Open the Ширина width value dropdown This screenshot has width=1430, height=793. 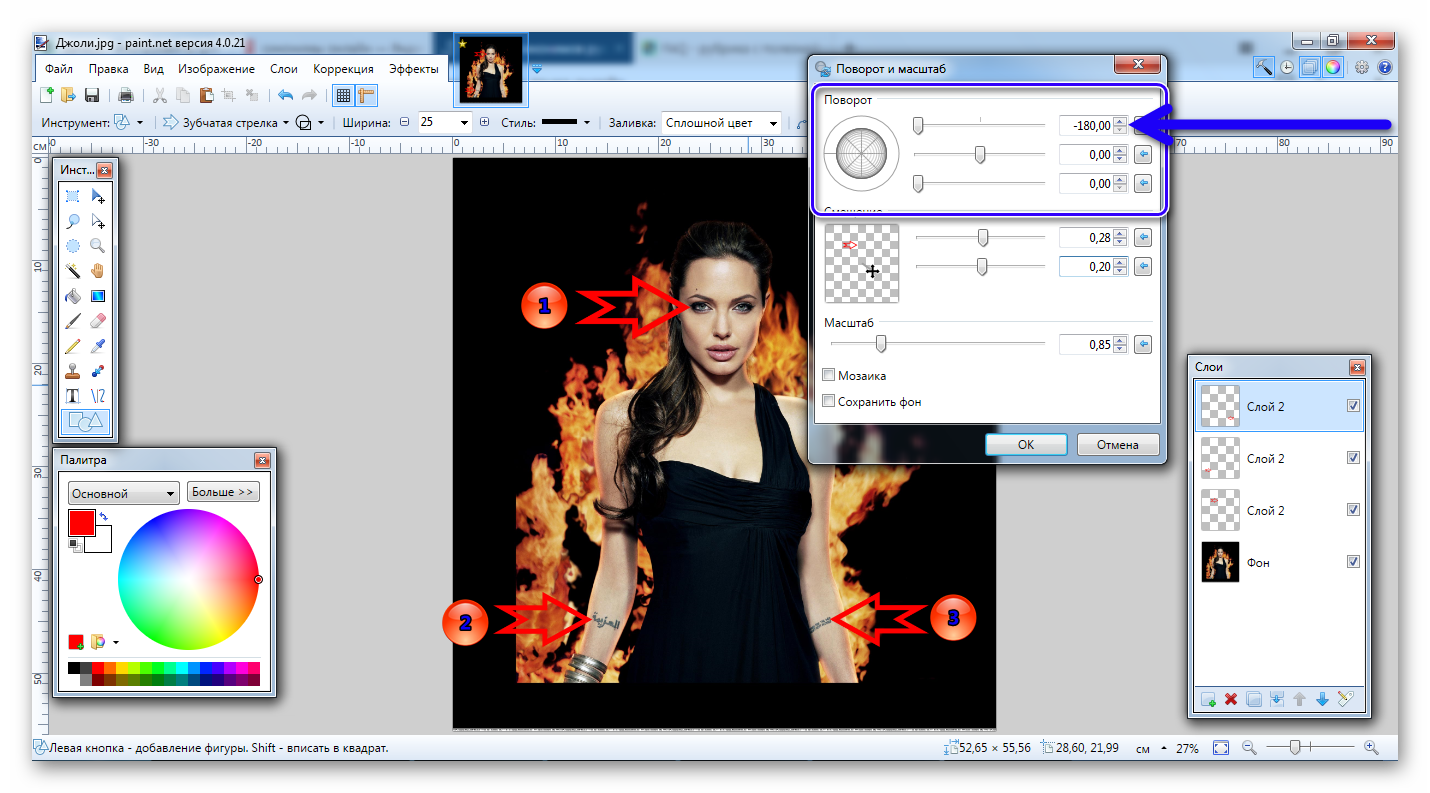coord(464,123)
